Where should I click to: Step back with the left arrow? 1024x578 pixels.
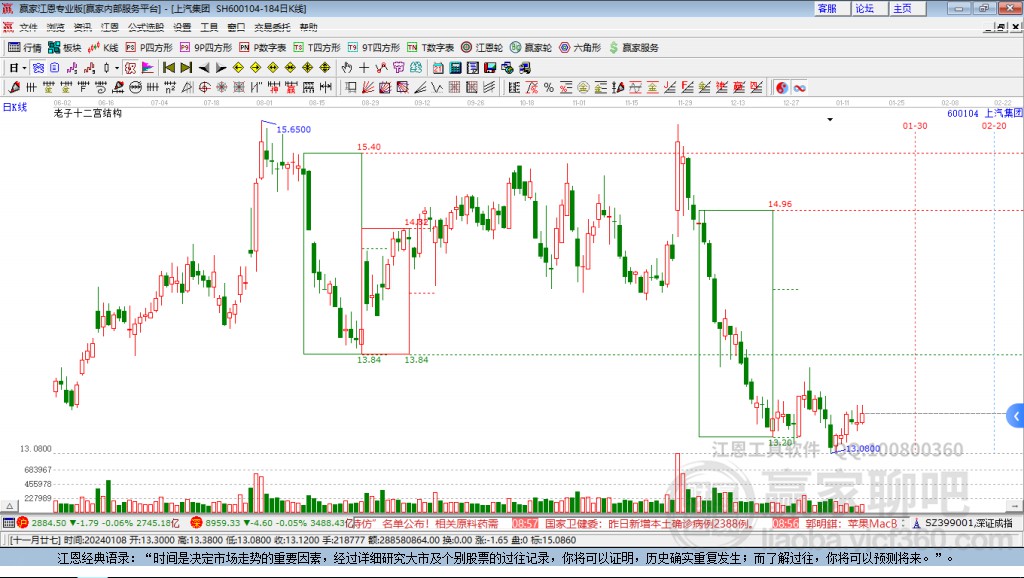click(x=204, y=68)
